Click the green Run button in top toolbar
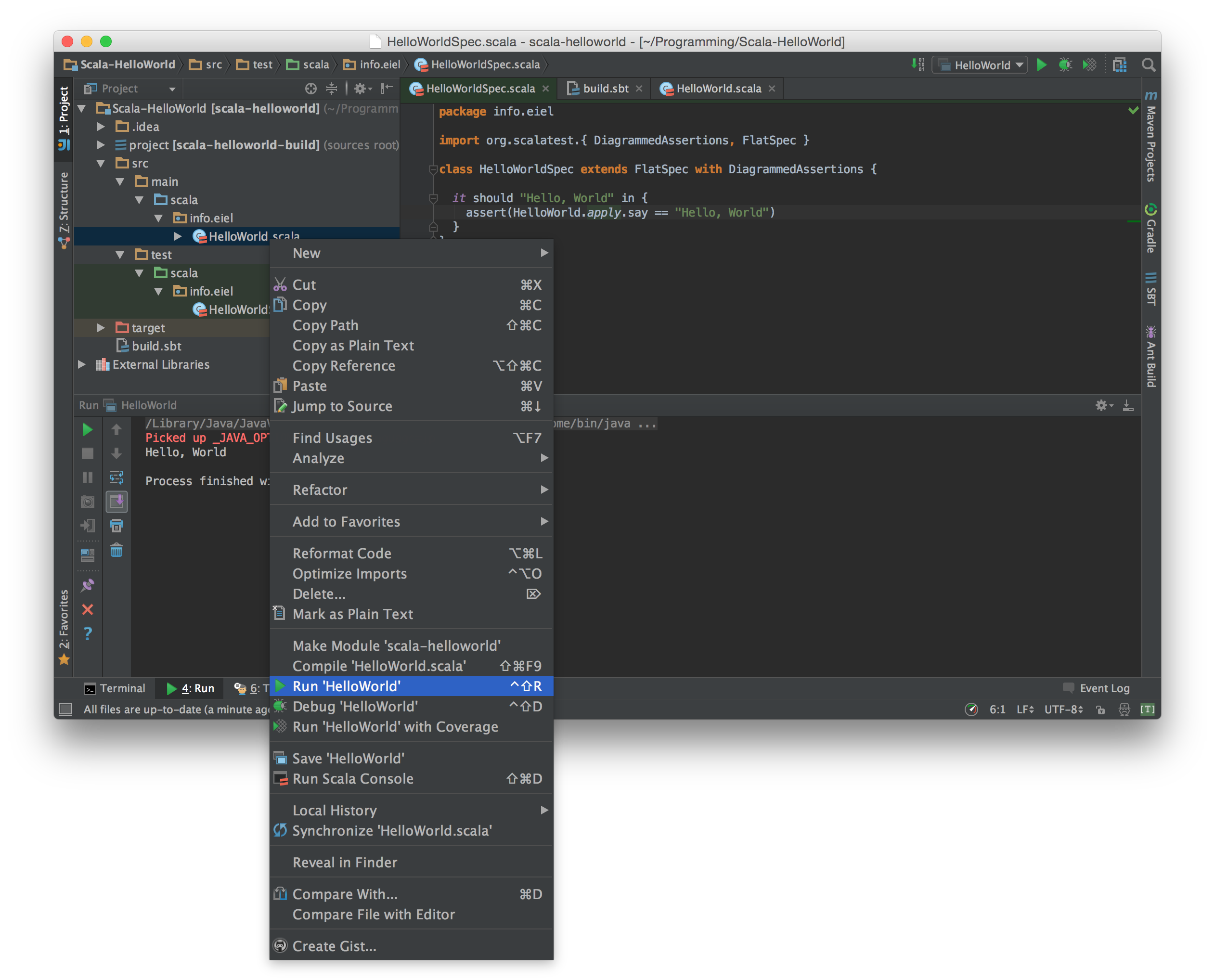1215x980 pixels. (x=1042, y=65)
